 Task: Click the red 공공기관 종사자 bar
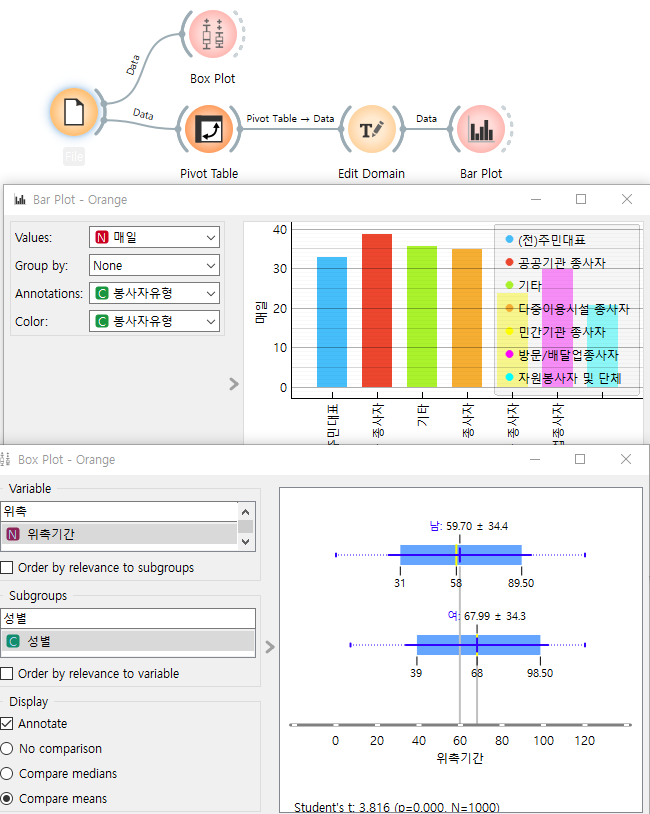(x=377, y=310)
